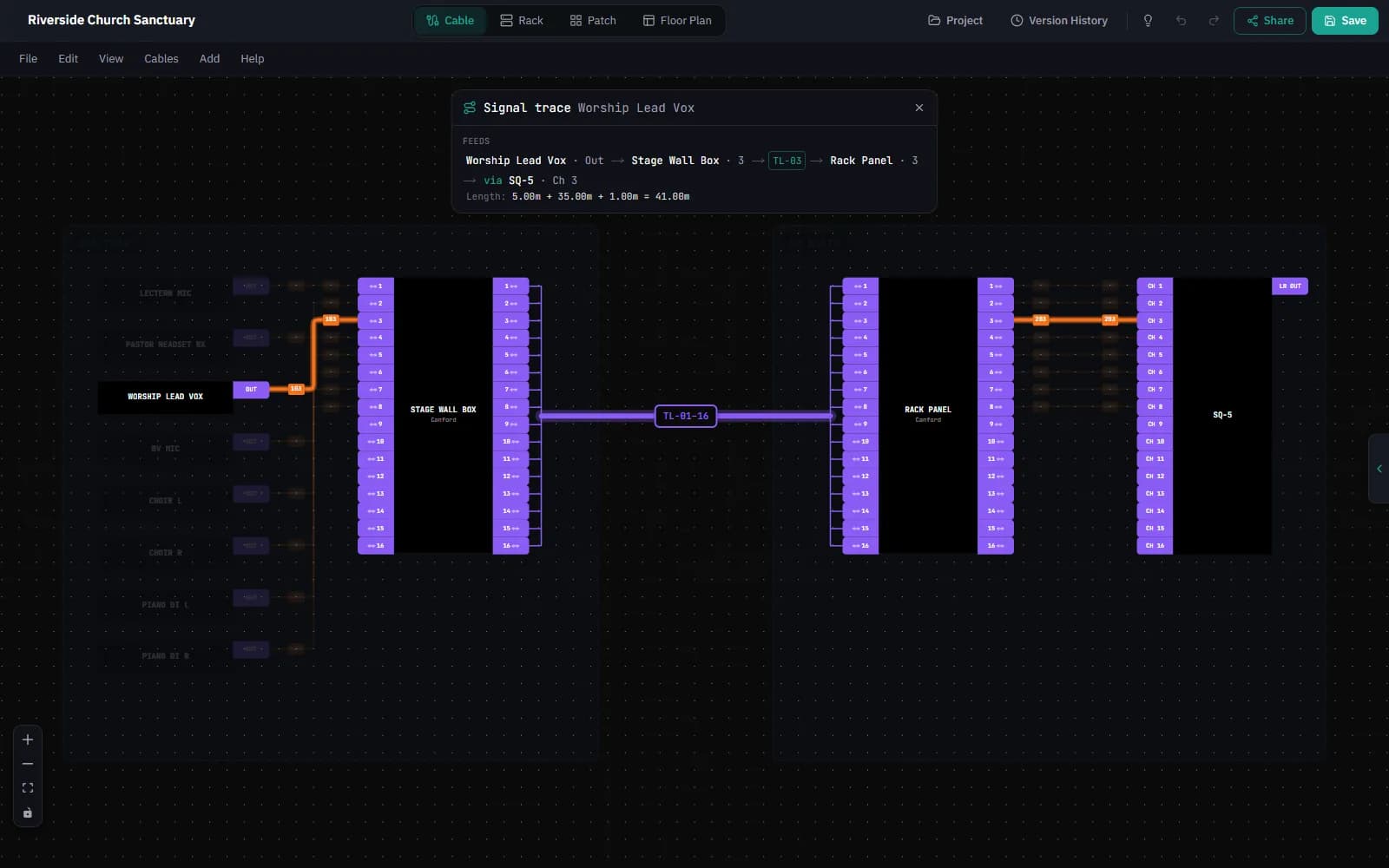The width and height of the screenshot is (1389, 868).
Task: Click the fit-to-view icon
Action: [28, 788]
